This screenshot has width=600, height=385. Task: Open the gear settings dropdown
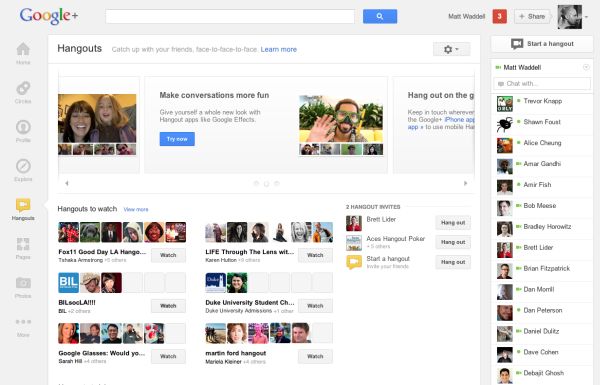(451, 49)
